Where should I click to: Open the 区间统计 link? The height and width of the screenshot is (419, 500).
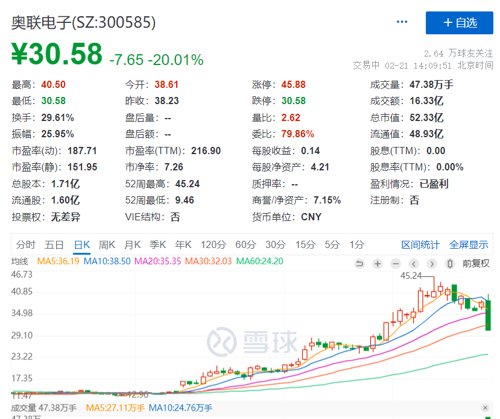pos(420,245)
